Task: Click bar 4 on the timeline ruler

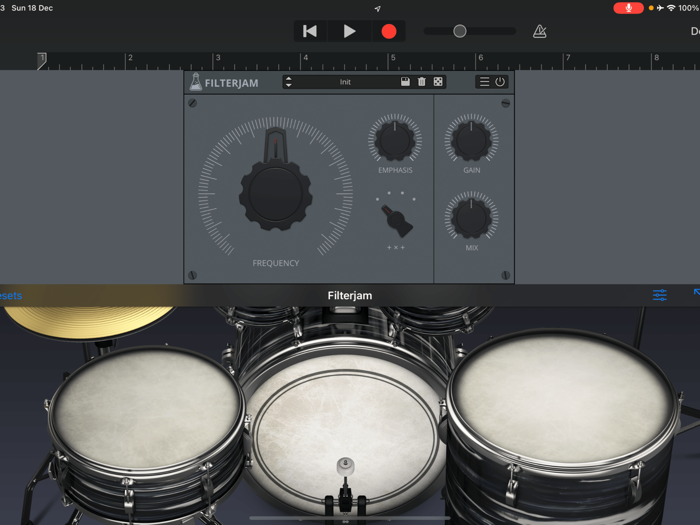Action: coord(305,58)
